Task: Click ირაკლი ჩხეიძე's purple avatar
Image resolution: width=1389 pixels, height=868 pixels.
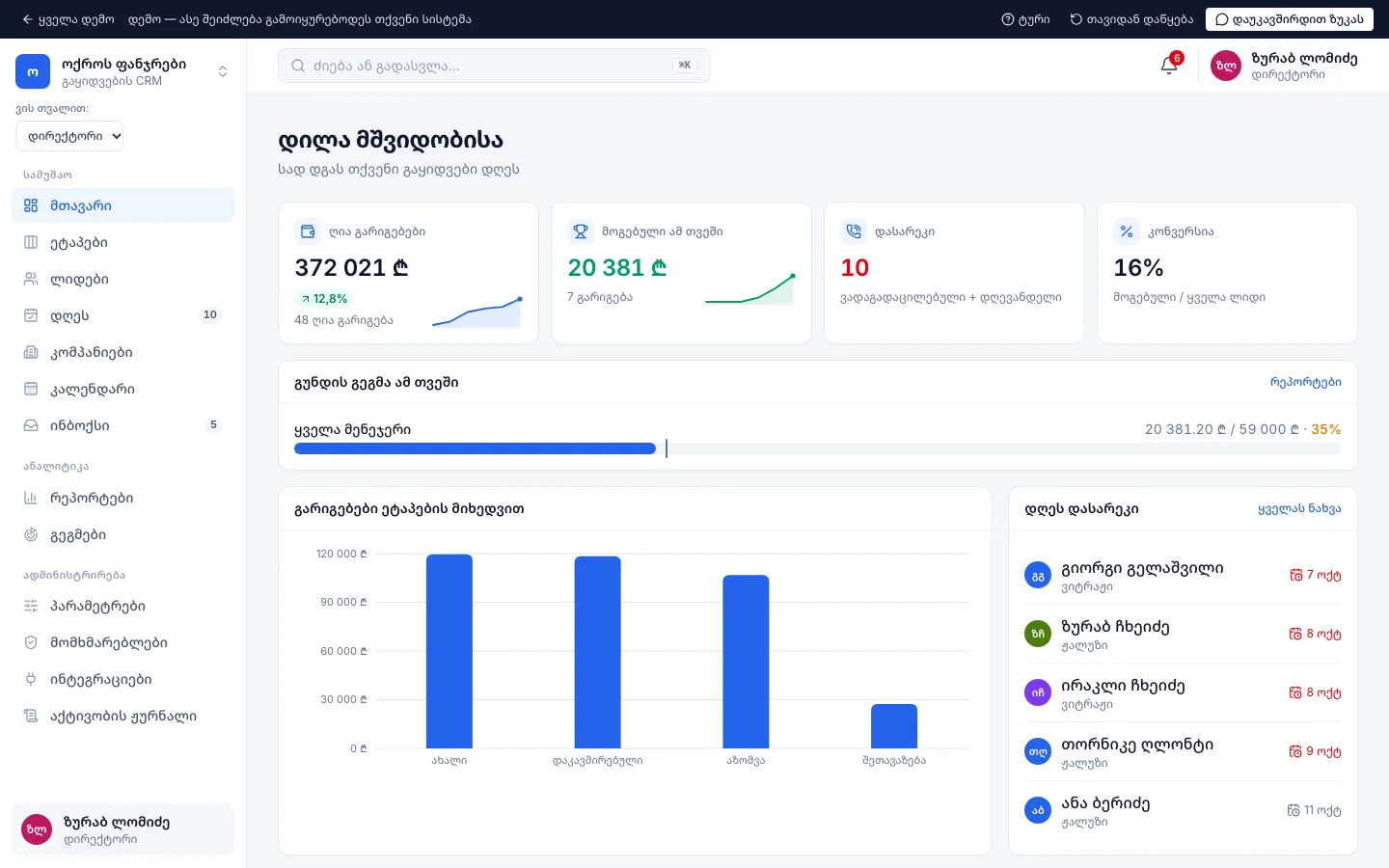Action: click(1038, 692)
